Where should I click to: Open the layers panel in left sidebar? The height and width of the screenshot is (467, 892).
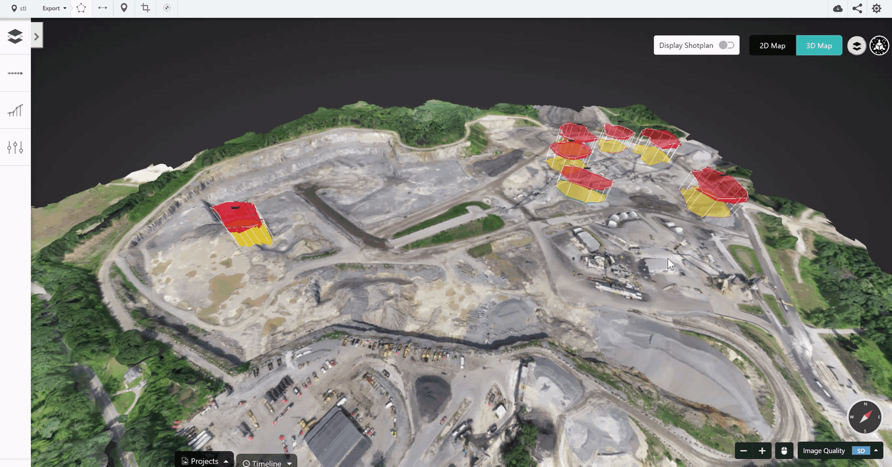[15, 36]
